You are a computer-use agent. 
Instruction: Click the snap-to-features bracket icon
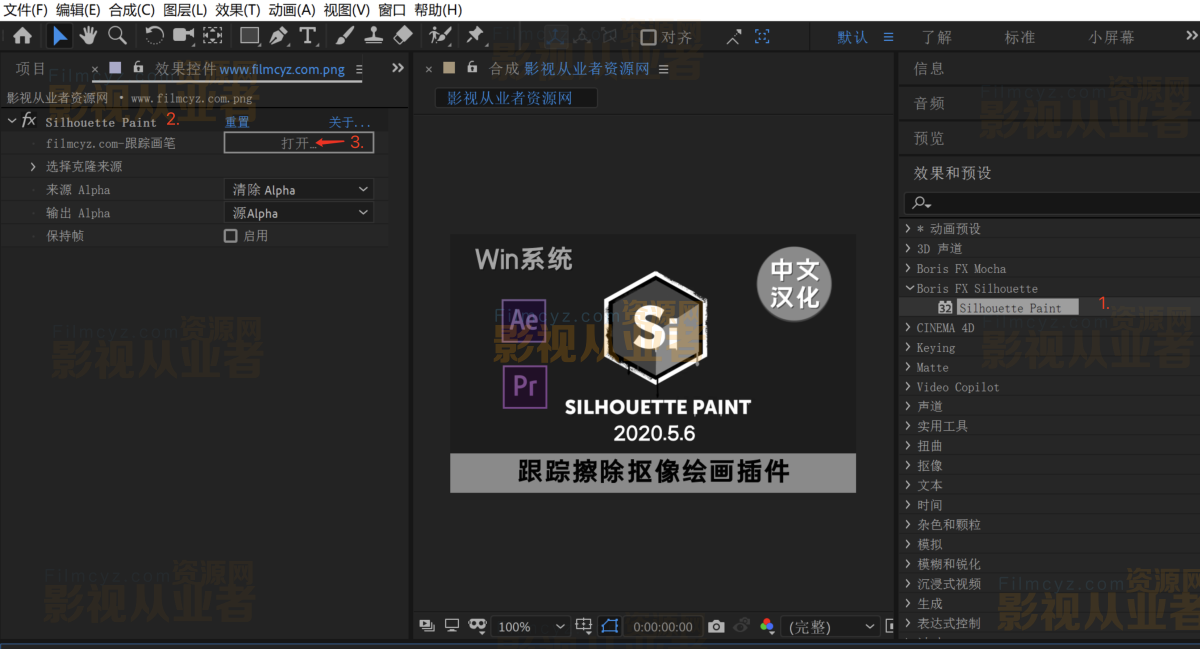tap(763, 37)
